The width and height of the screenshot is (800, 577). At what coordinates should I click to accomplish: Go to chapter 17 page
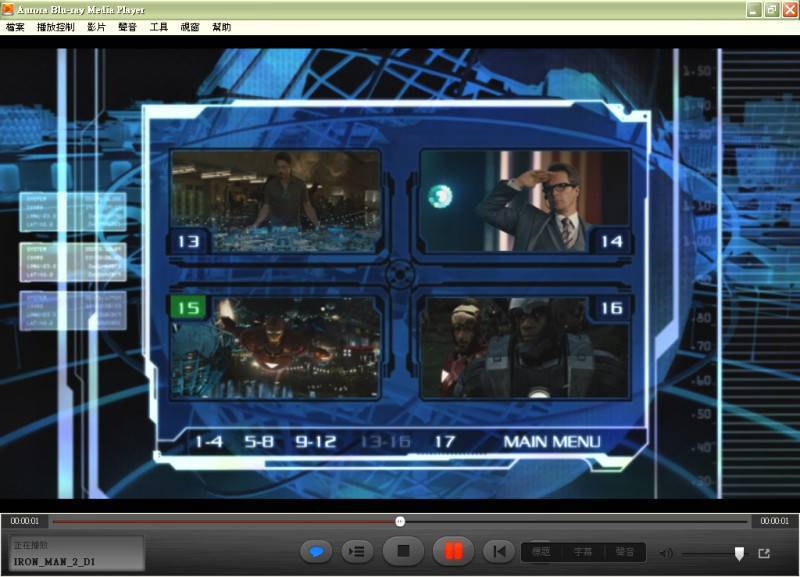[x=444, y=441]
